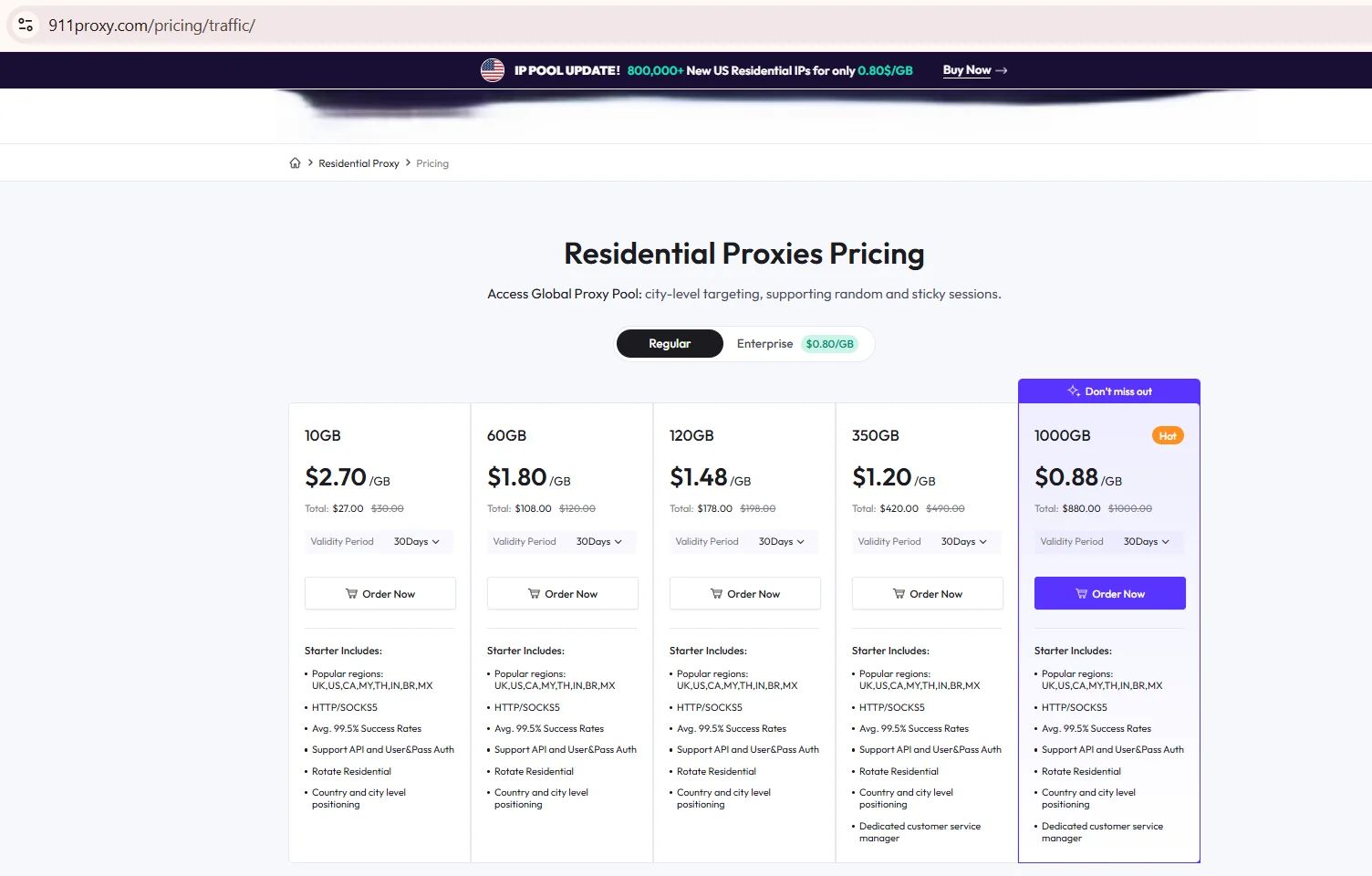Click the US flag icon in banner

tap(493, 70)
